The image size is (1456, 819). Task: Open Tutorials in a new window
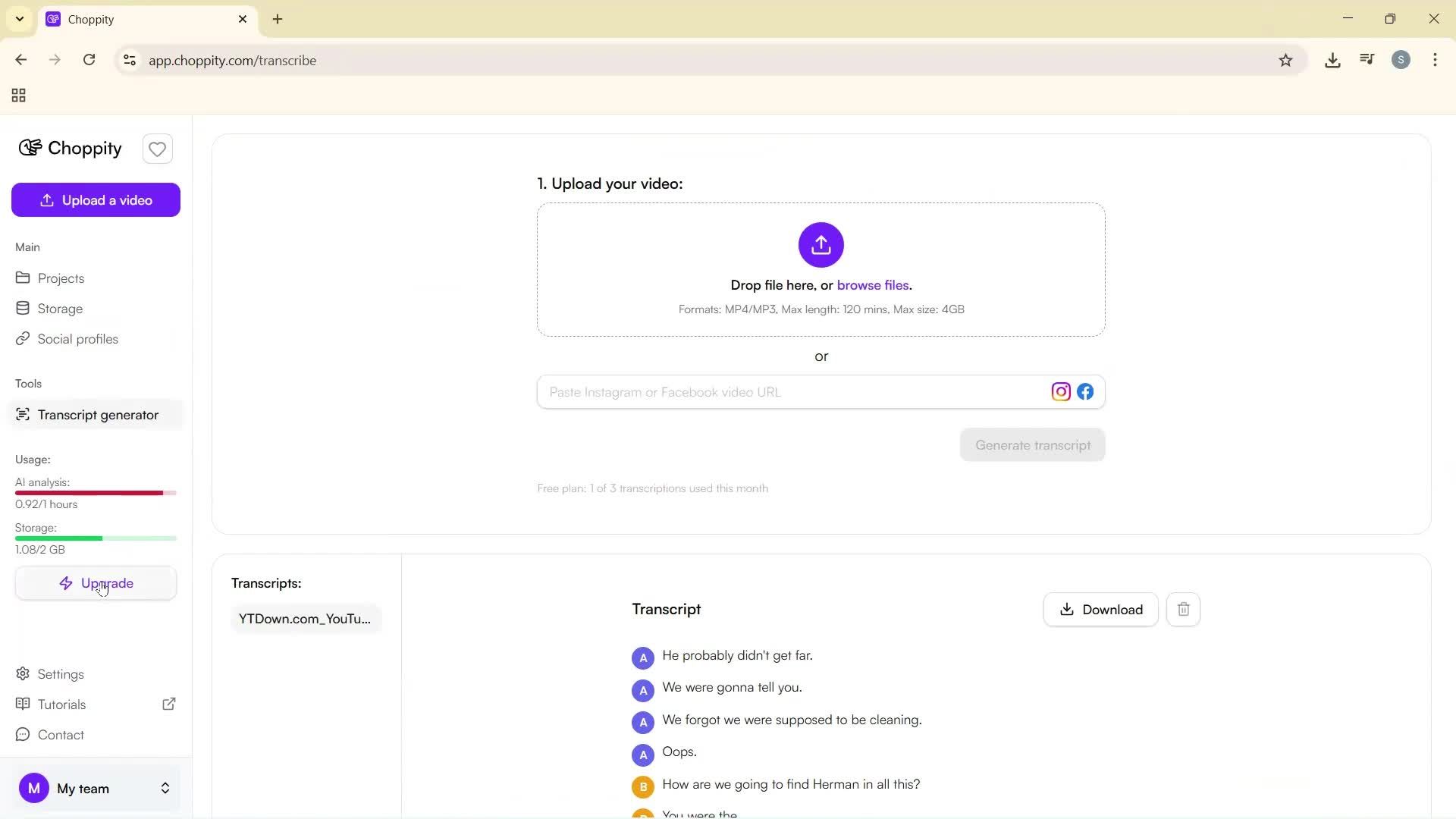(169, 704)
